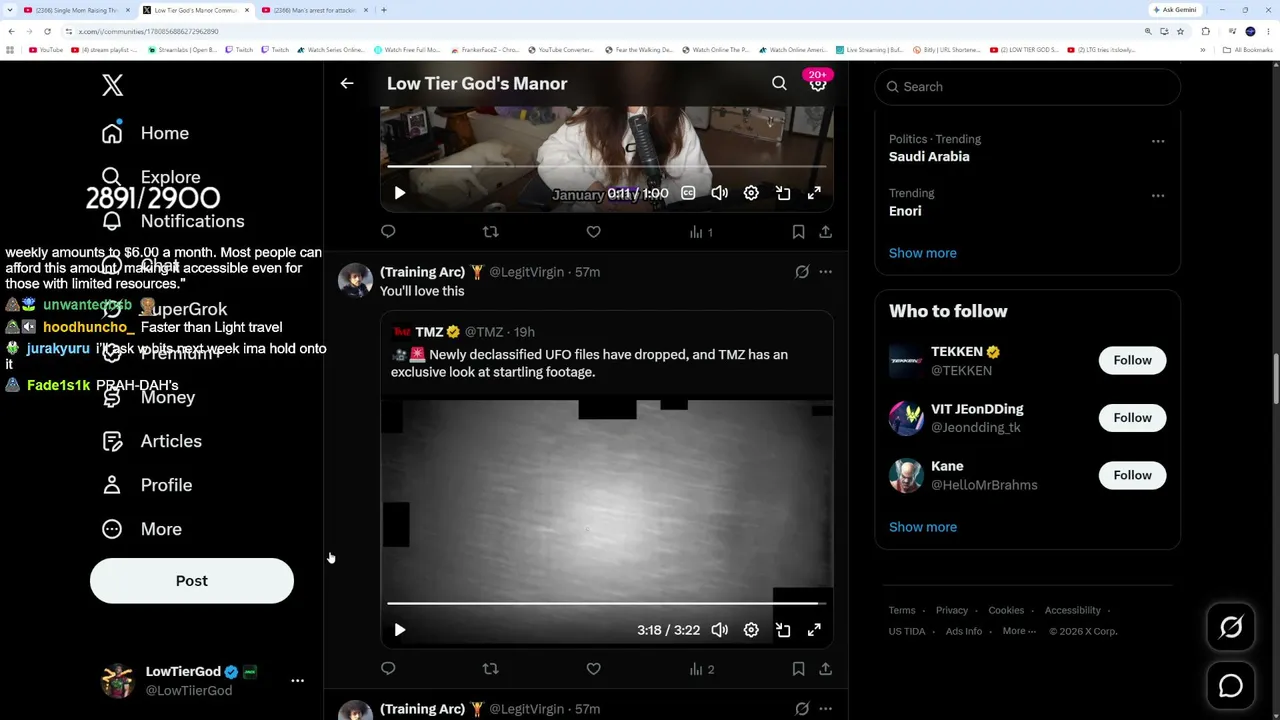View analytics of the post with 1 view

pos(701,232)
